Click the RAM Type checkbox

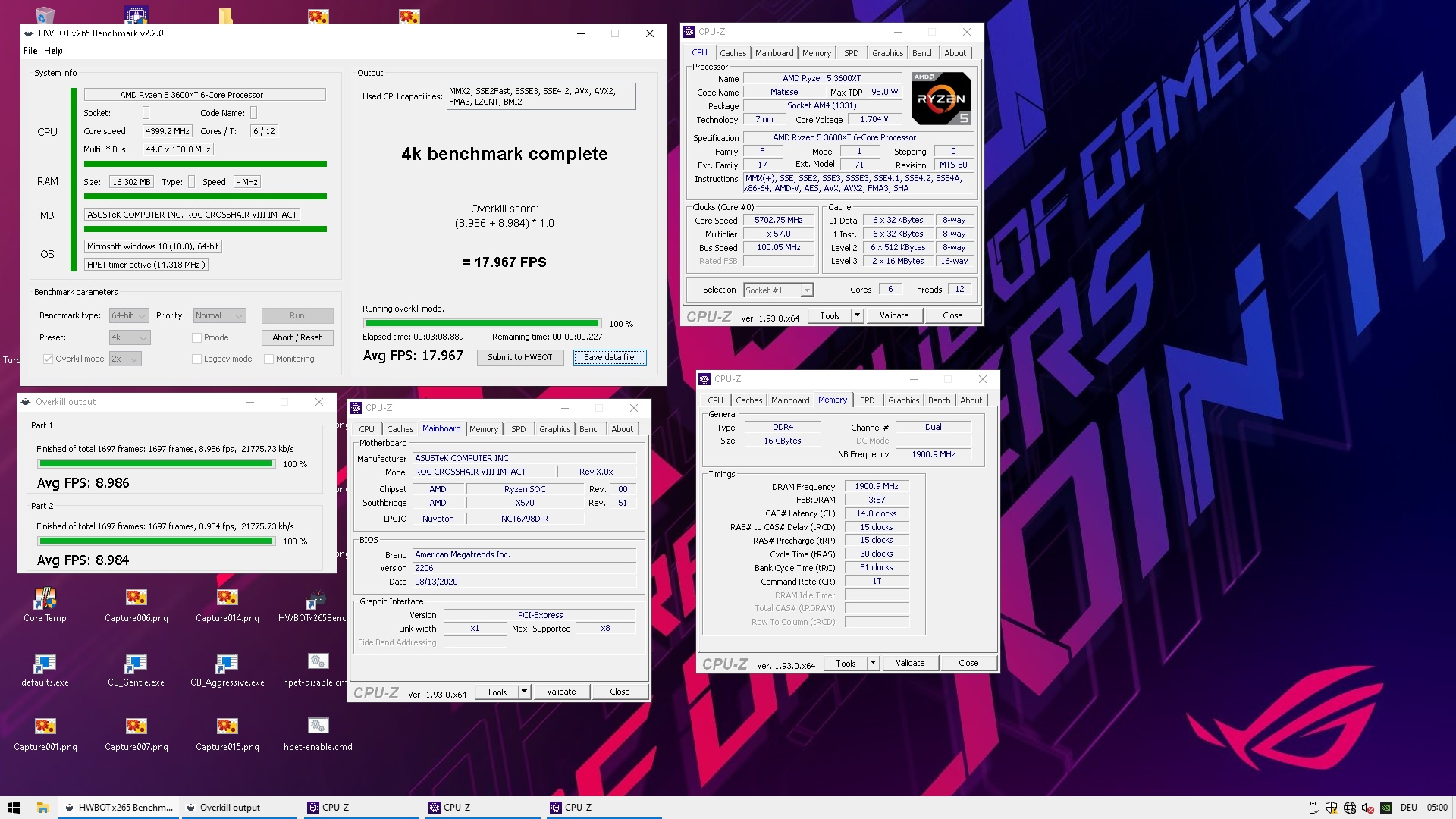point(192,181)
